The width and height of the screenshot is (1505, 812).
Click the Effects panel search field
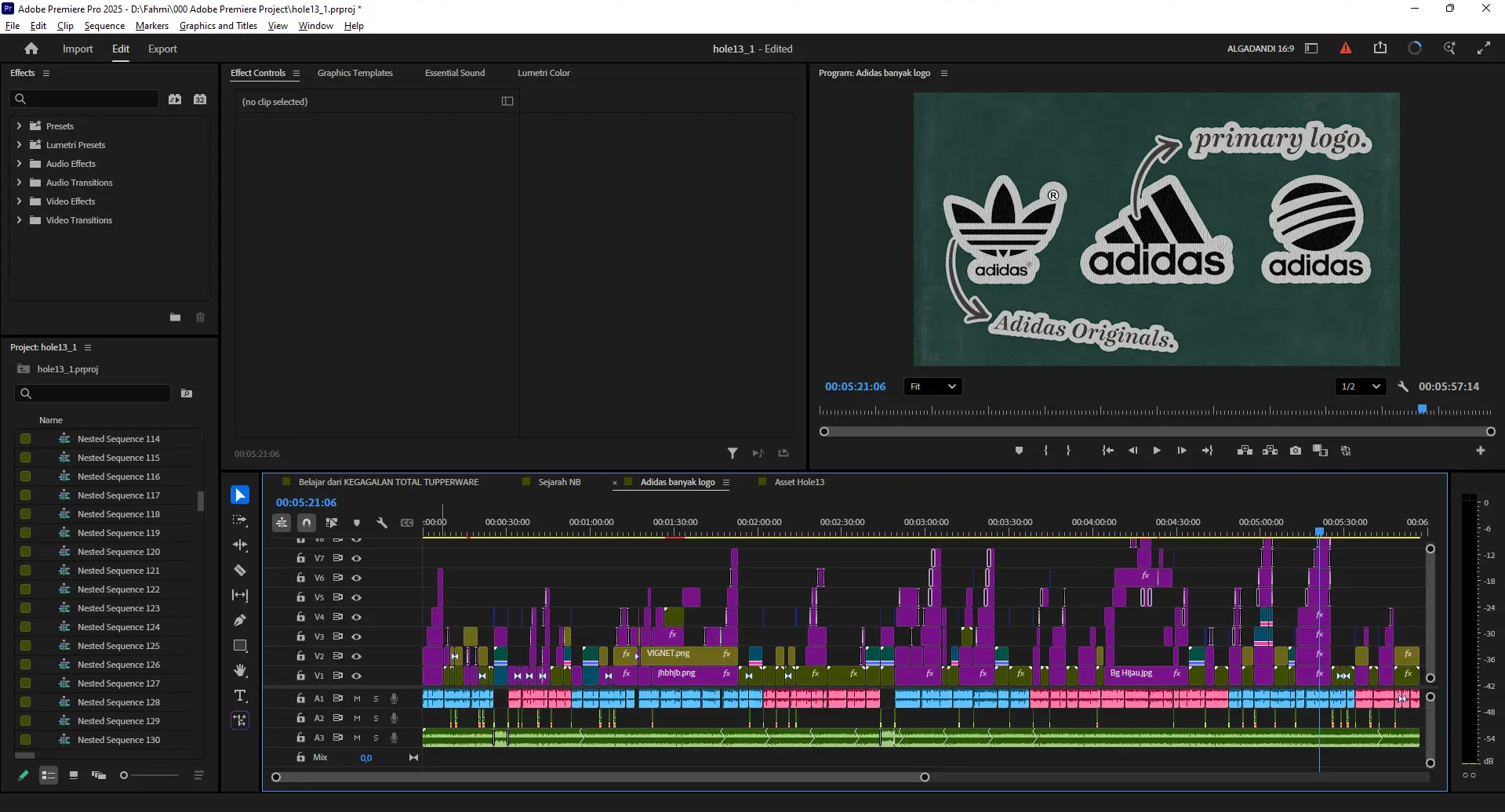click(85, 99)
